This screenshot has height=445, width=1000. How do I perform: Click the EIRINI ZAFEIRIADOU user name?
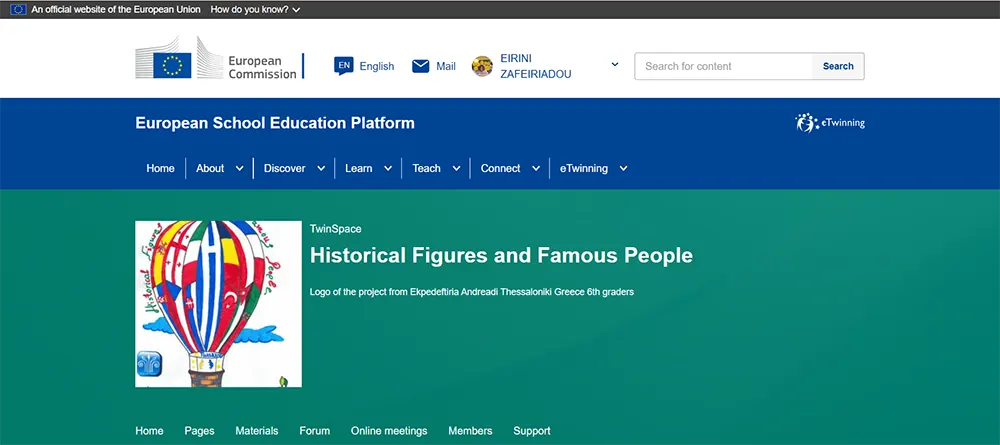(x=536, y=66)
